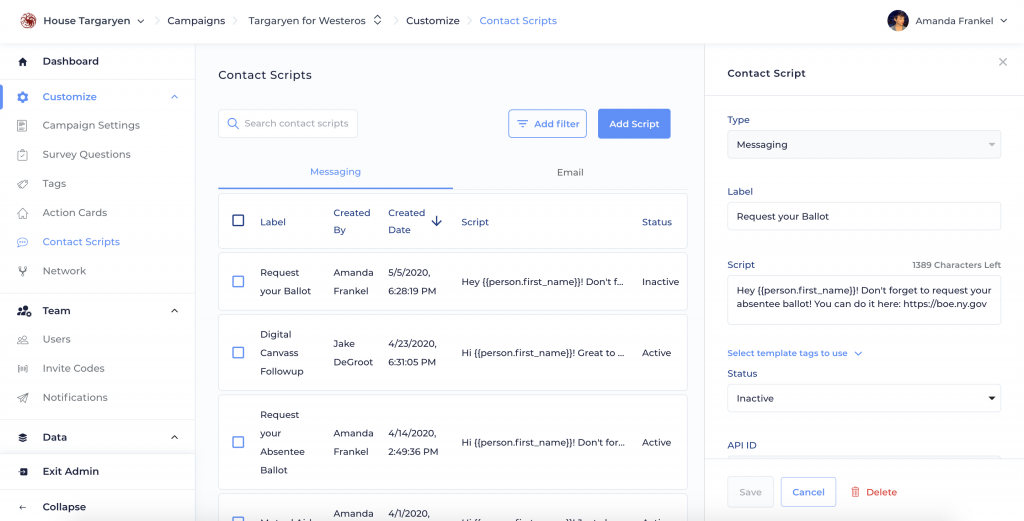Viewport: 1024px width, 521px height.
Task: Click the Status column header
Action: tap(657, 222)
